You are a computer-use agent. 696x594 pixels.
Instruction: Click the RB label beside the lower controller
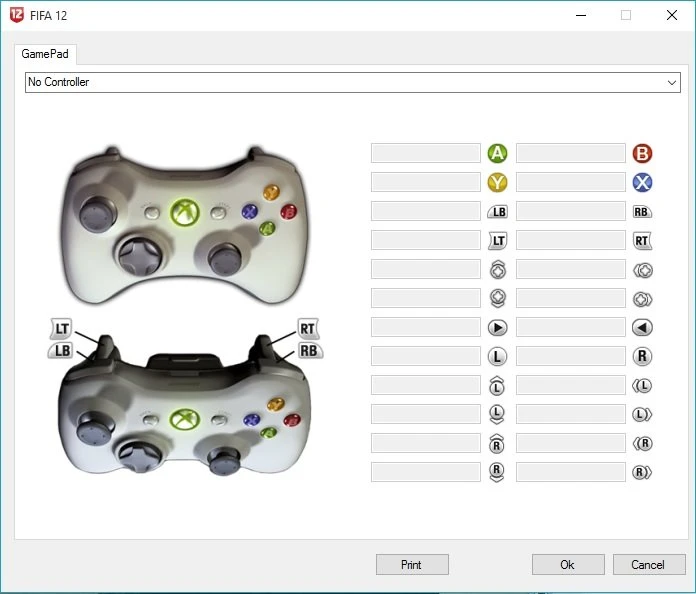309,351
